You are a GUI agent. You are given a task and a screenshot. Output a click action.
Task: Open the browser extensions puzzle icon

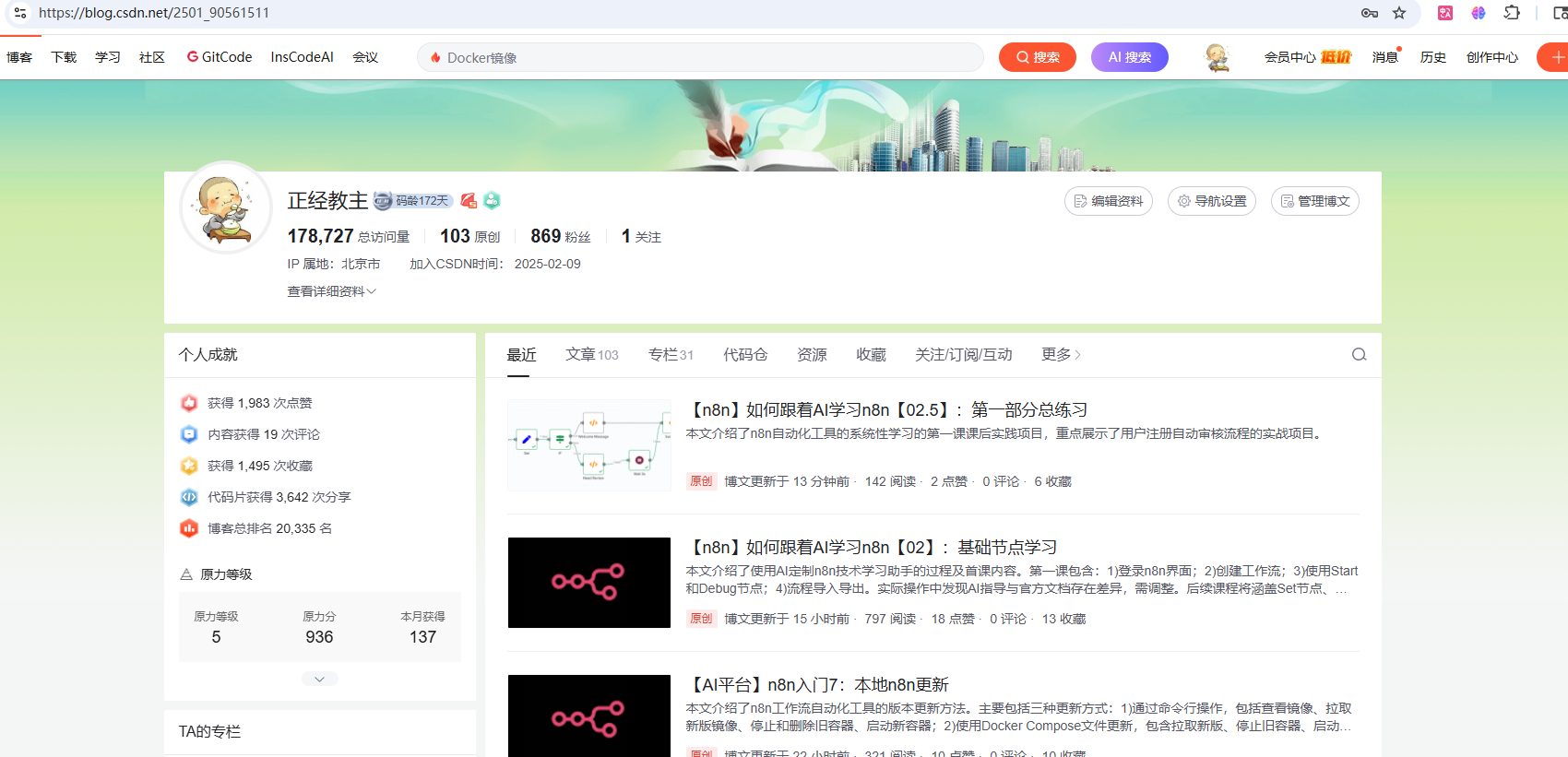pyautogui.click(x=1512, y=13)
